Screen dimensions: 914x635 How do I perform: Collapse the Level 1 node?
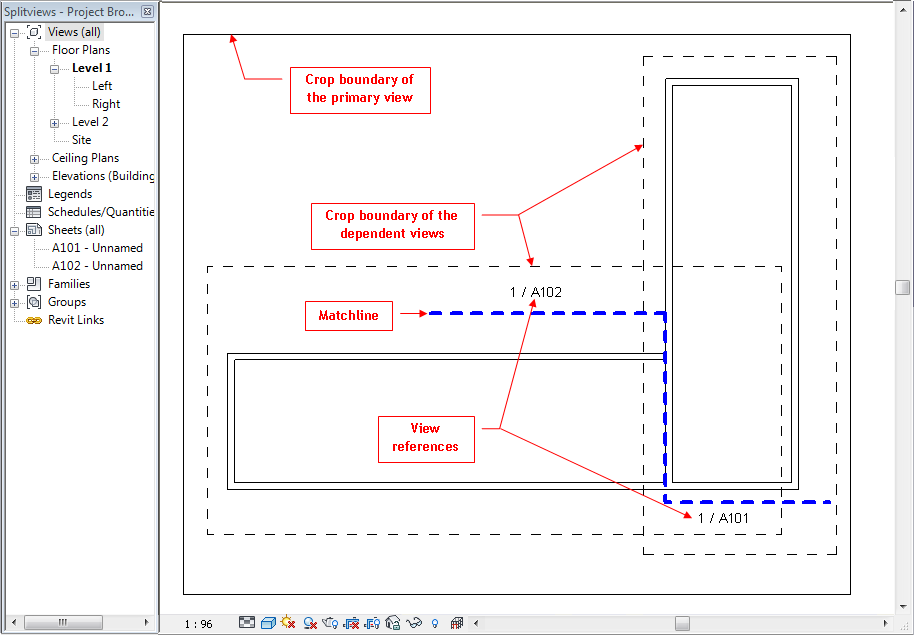(54, 69)
